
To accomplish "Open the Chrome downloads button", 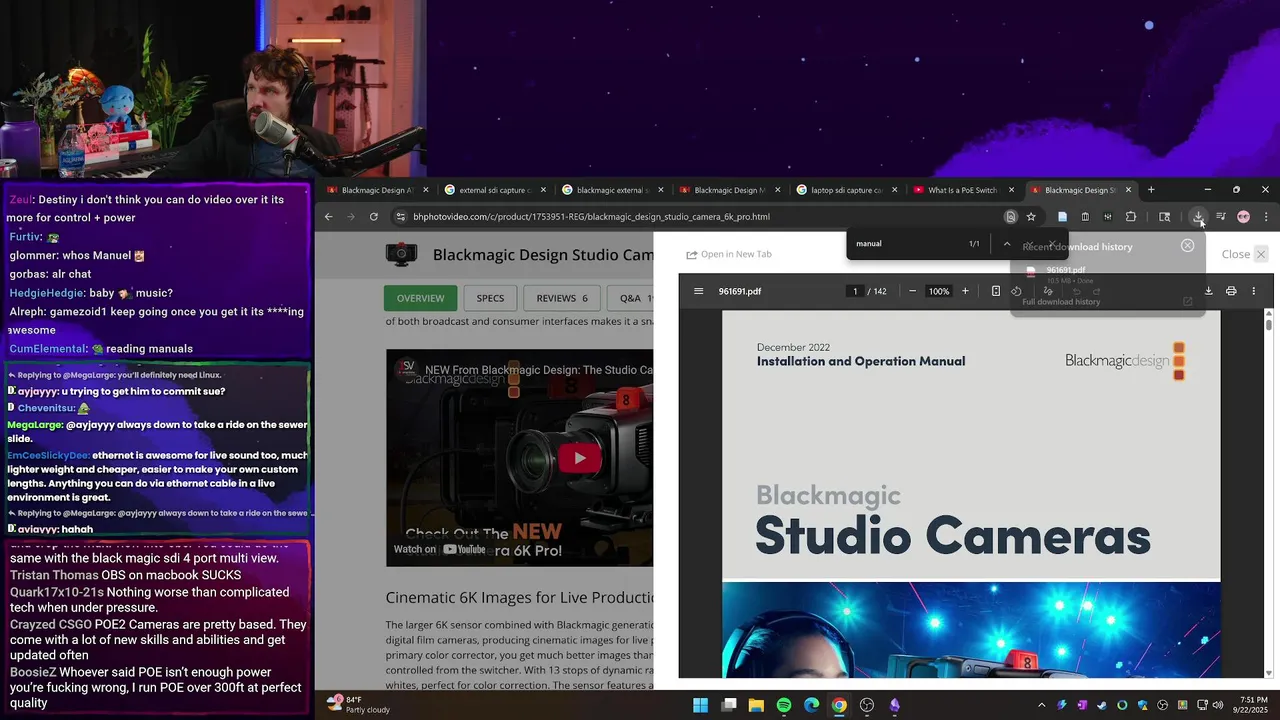I will [1198, 217].
